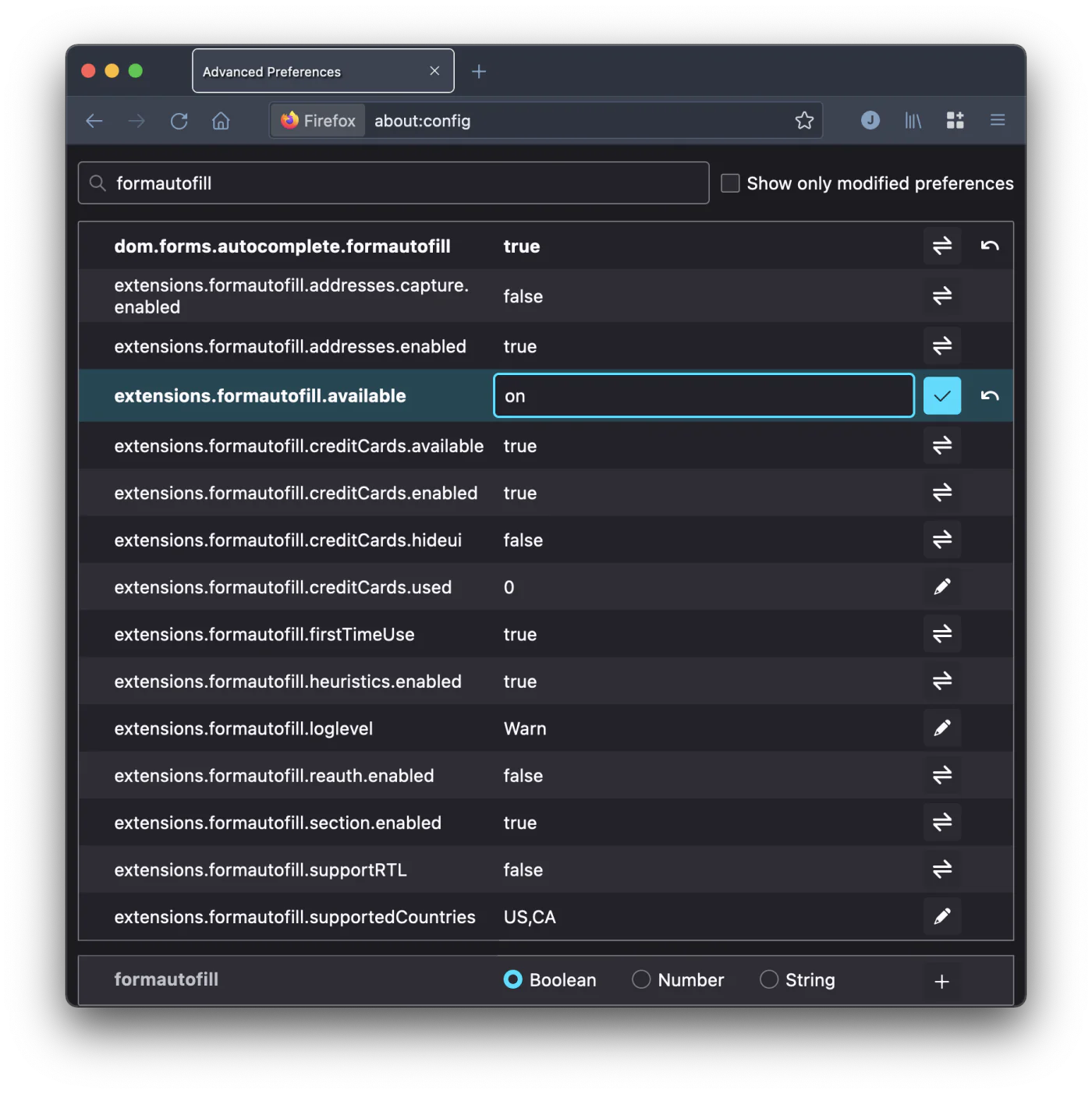The width and height of the screenshot is (1092, 1094).
Task: Click the creditCards.used value '0'
Action: (x=509, y=587)
